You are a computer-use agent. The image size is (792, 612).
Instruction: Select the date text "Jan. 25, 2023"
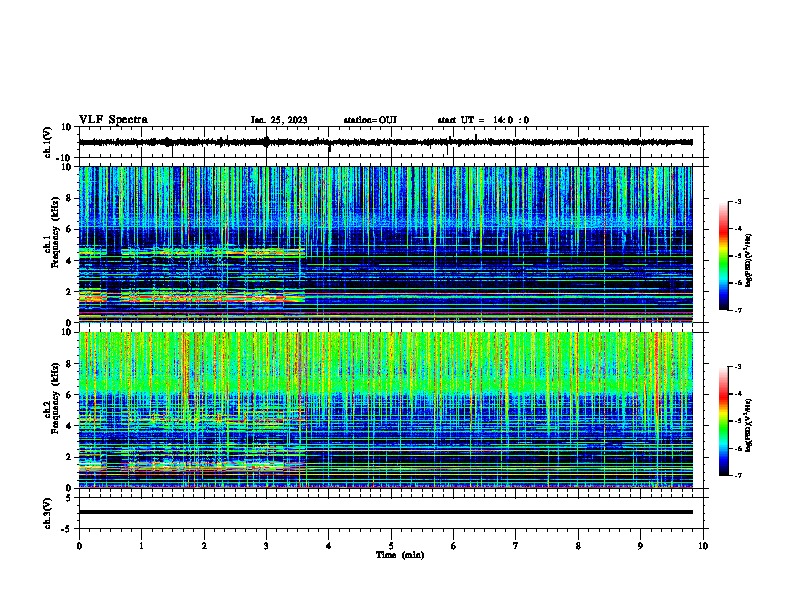click(x=279, y=120)
